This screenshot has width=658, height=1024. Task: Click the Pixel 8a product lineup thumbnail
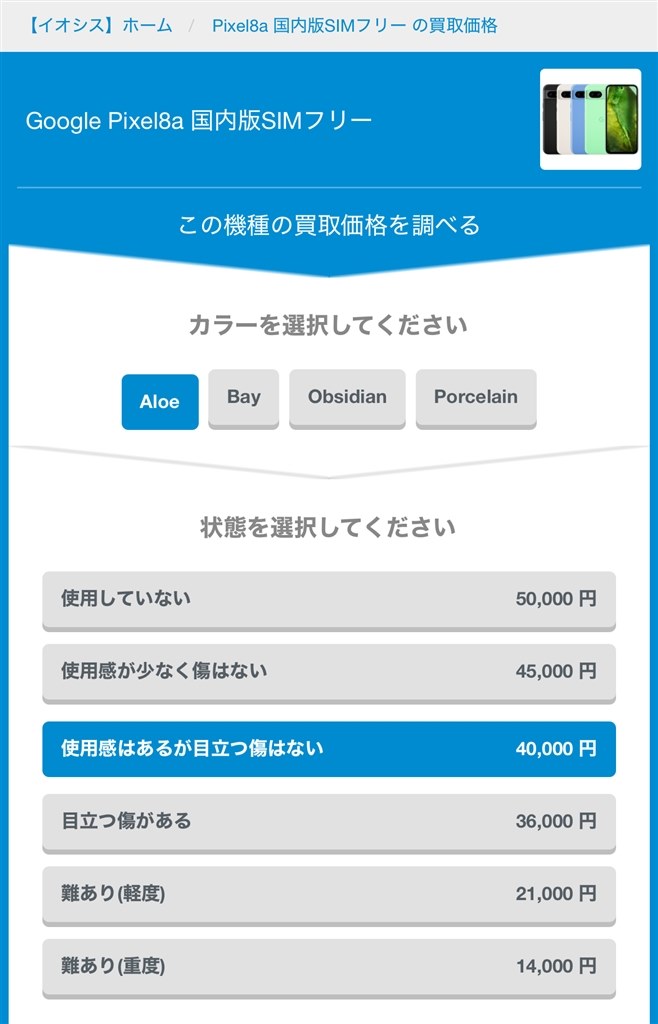(x=590, y=117)
